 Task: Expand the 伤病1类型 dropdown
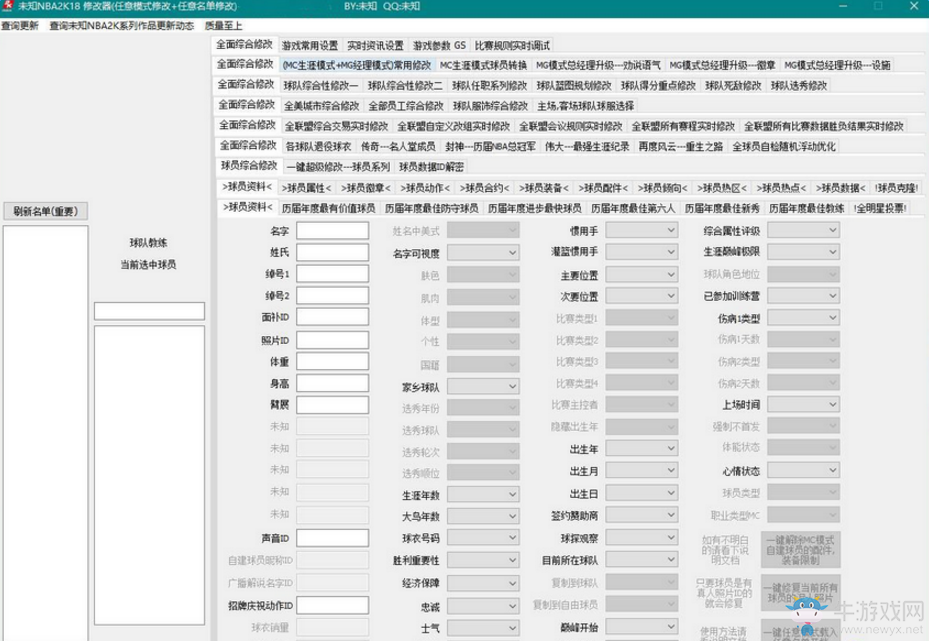point(803,318)
